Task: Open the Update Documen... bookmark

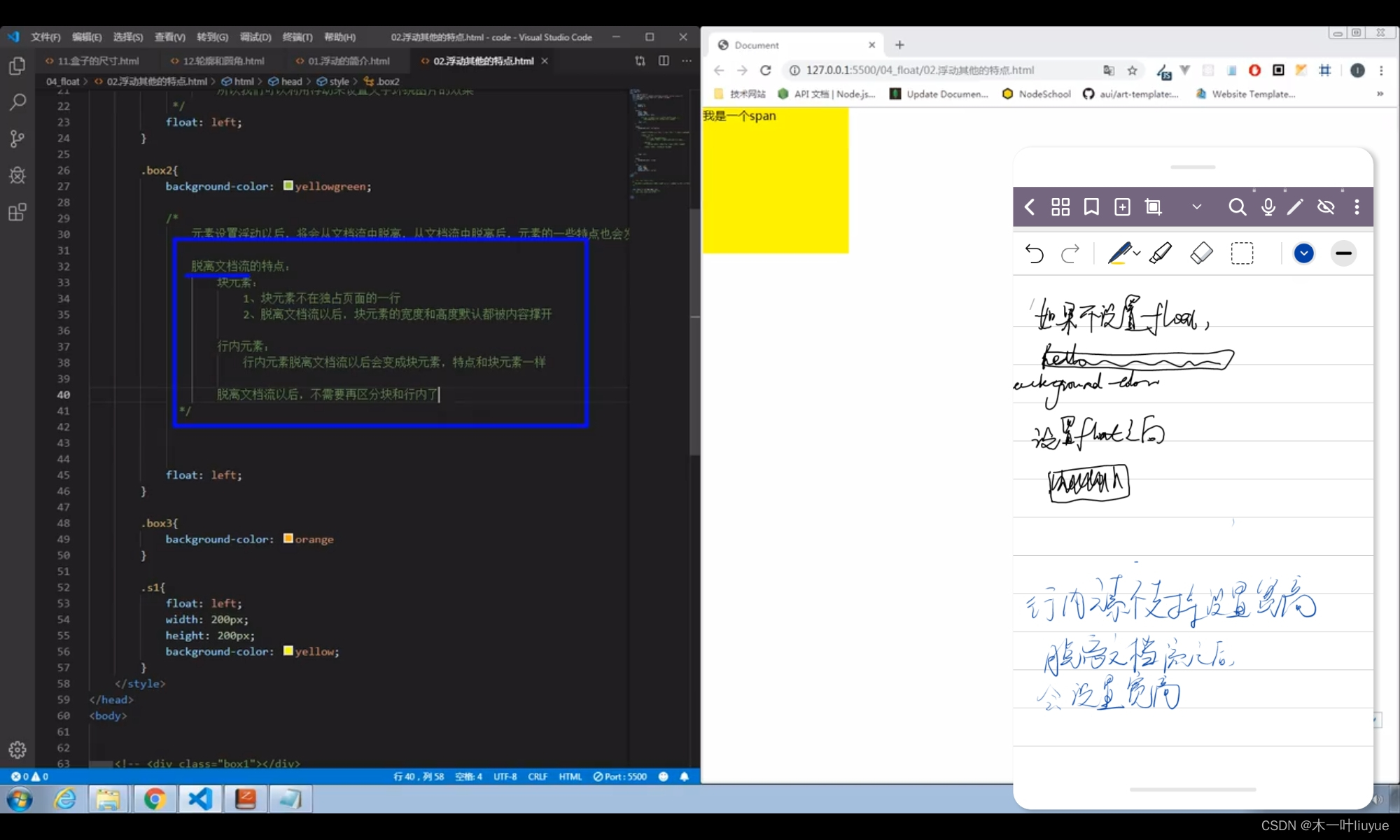Action: pyautogui.click(x=939, y=94)
